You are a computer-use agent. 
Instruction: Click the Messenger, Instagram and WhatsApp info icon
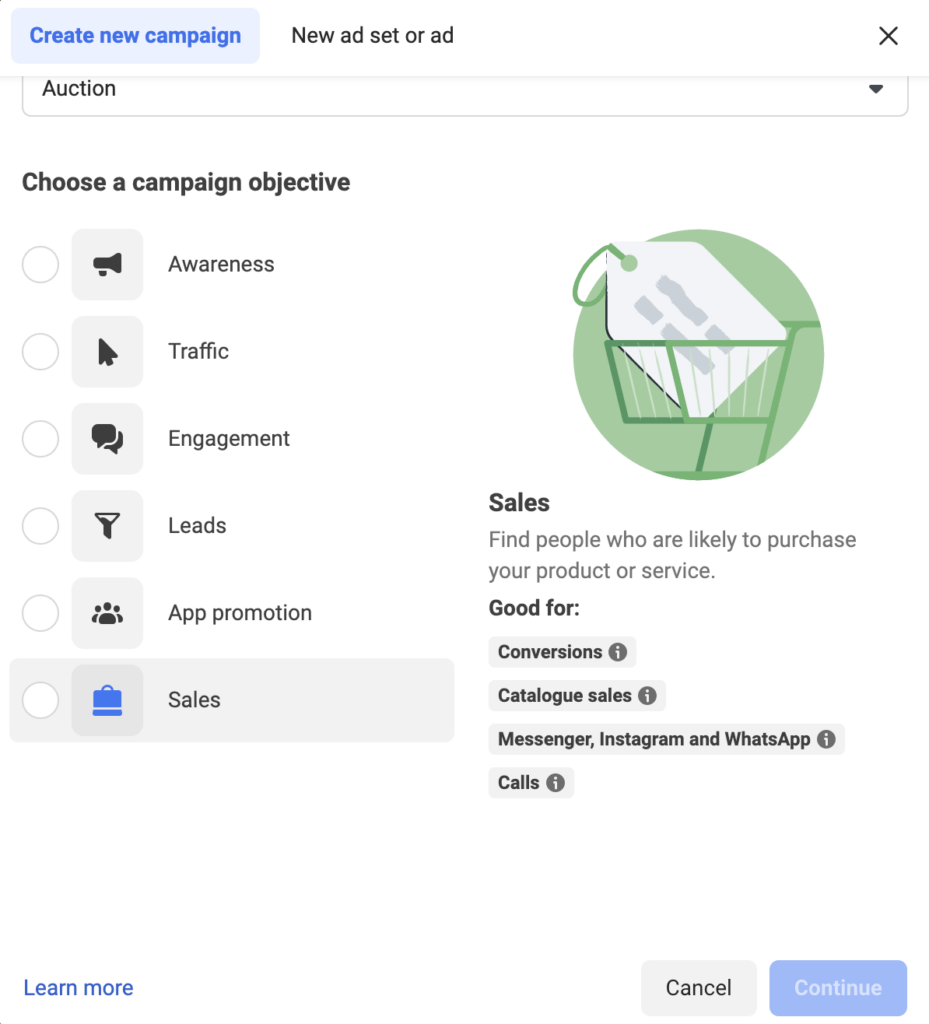[825, 739]
